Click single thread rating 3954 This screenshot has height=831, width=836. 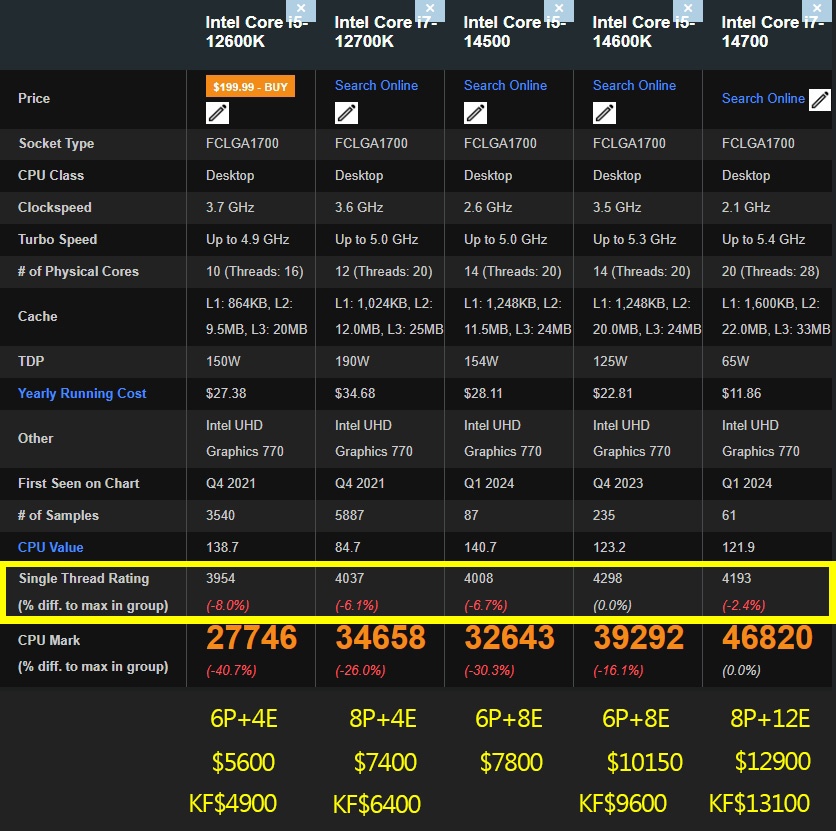pyautogui.click(x=221, y=578)
